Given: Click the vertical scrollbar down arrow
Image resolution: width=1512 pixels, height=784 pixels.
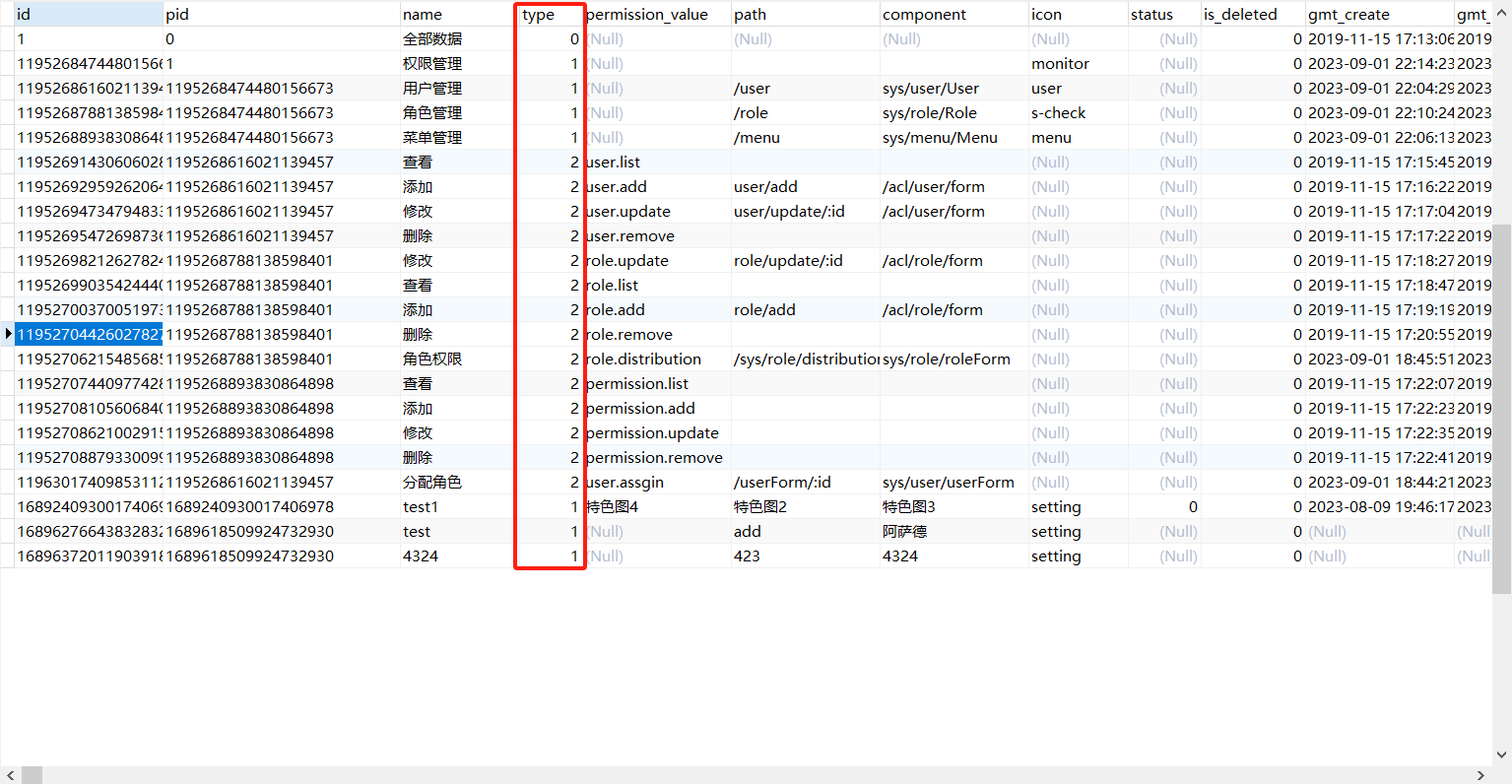Looking at the screenshot, I should [x=1502, y=755].
